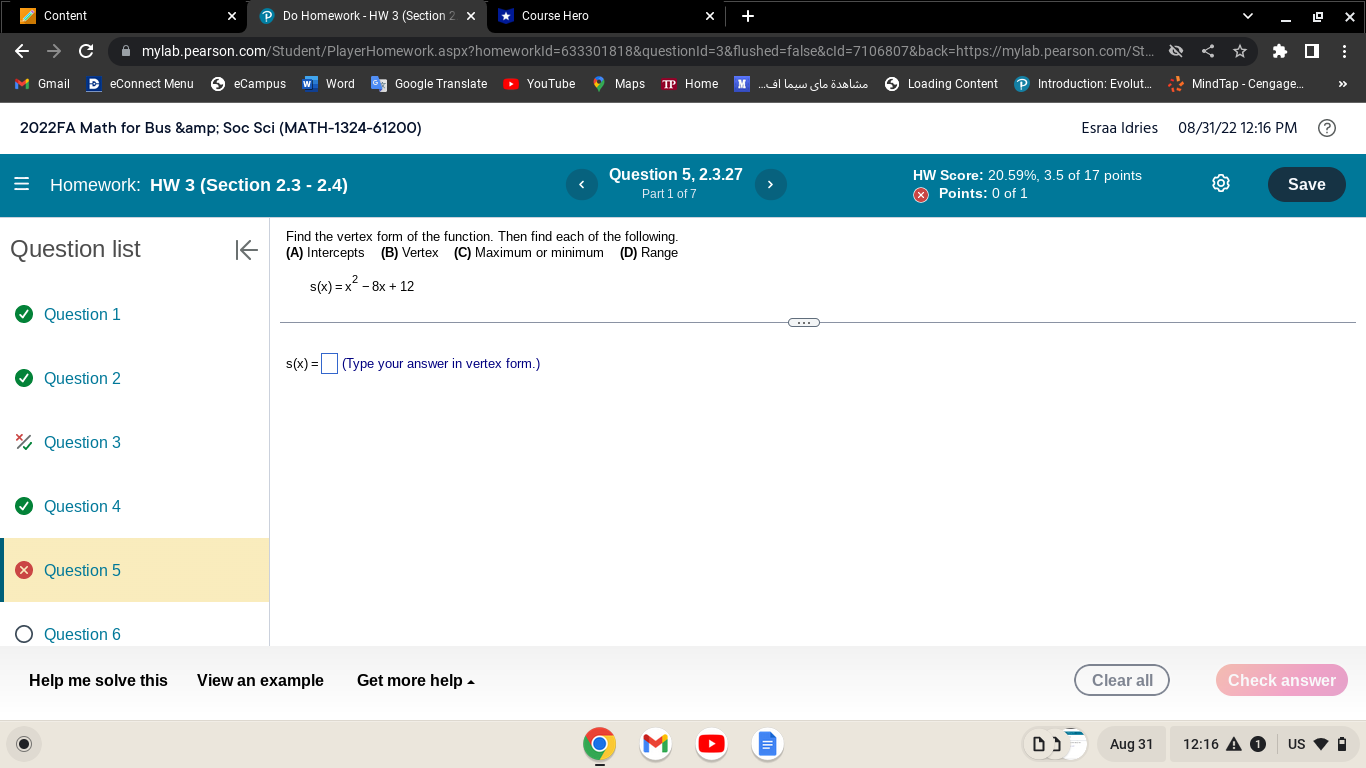Click Help me solve this

tap(97, 680)
